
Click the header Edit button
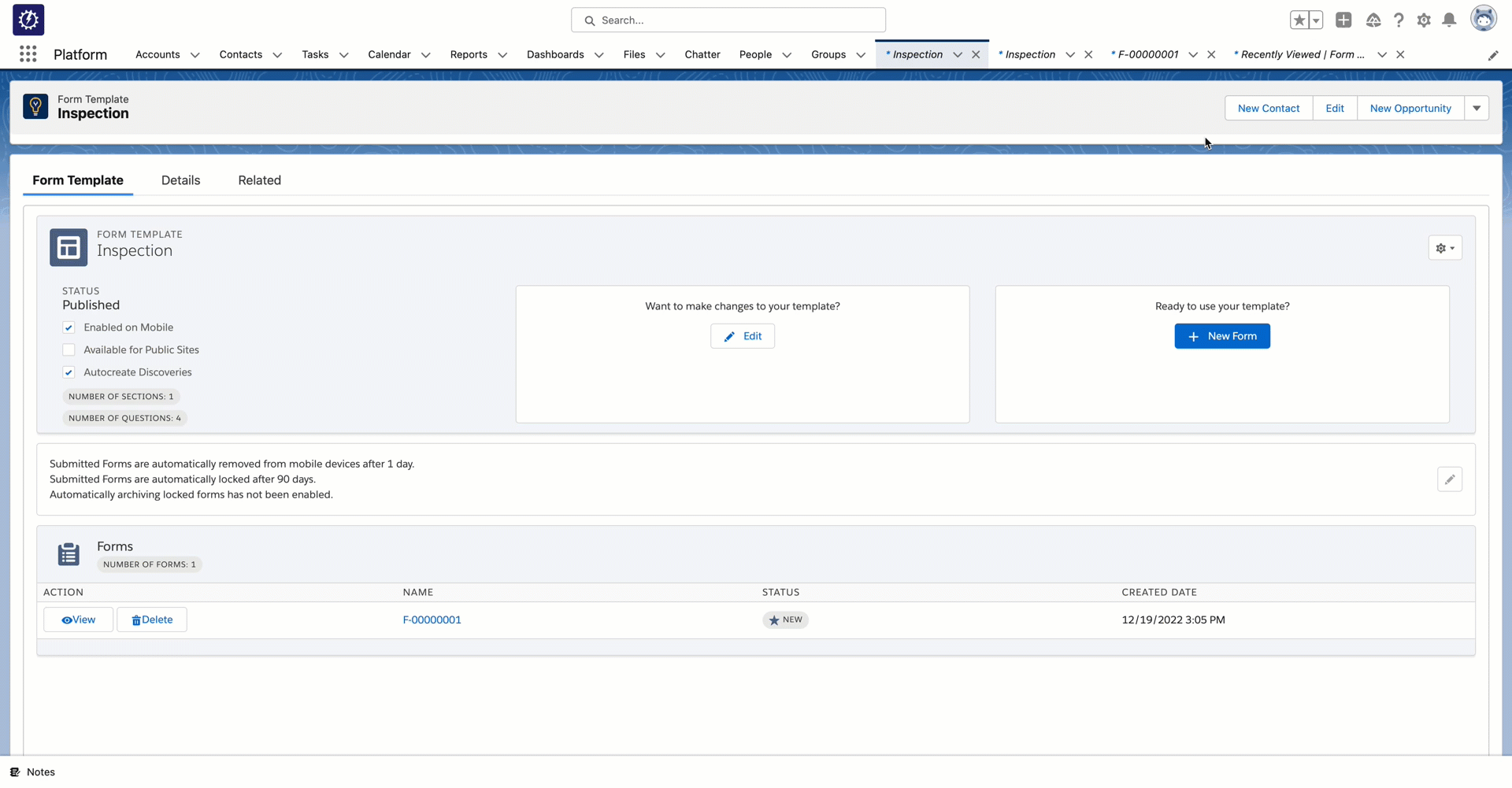pyautogui.click(x=1335, y=108)
